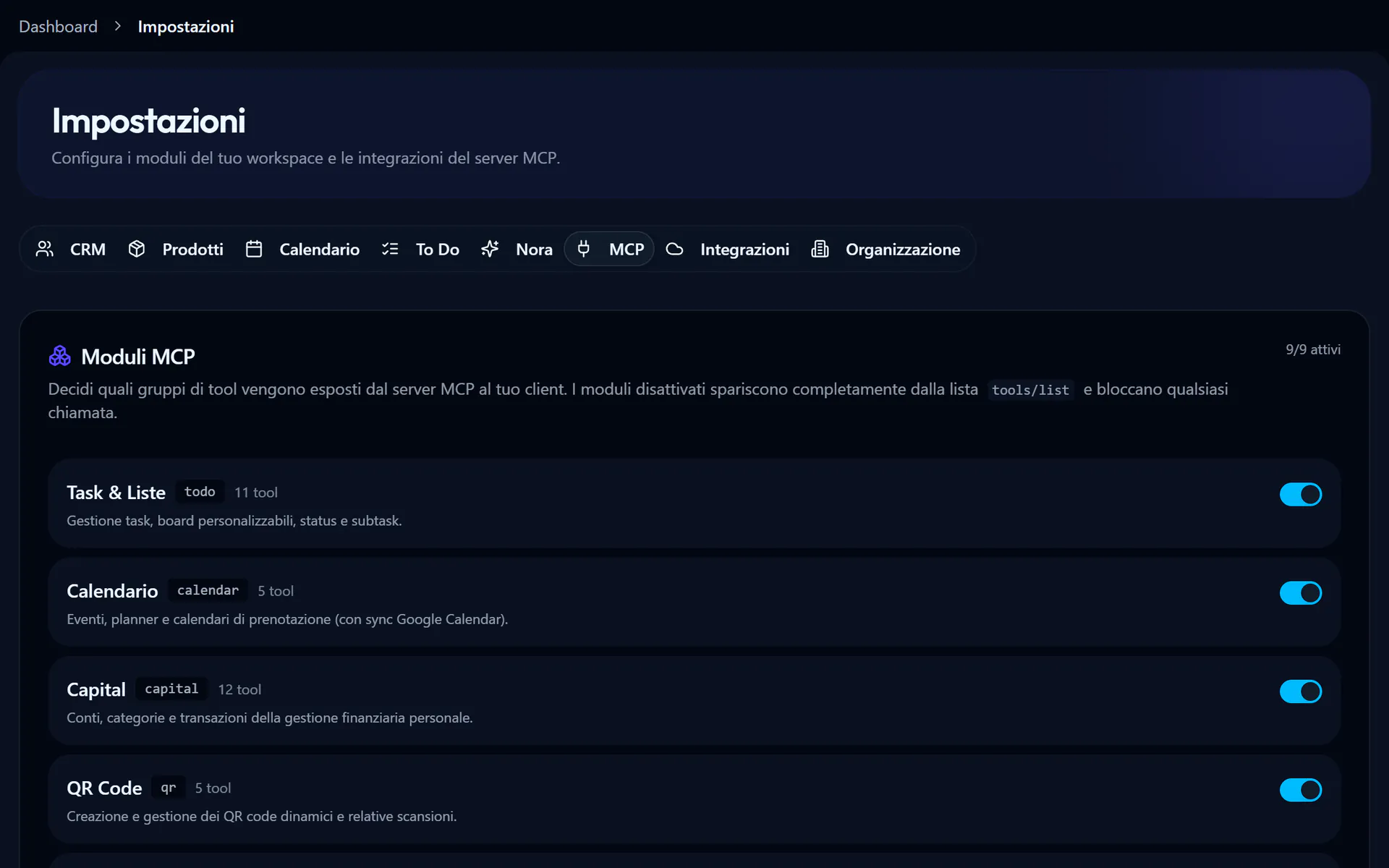Go back to Dashboard breadcrumb link

(58, 27)
